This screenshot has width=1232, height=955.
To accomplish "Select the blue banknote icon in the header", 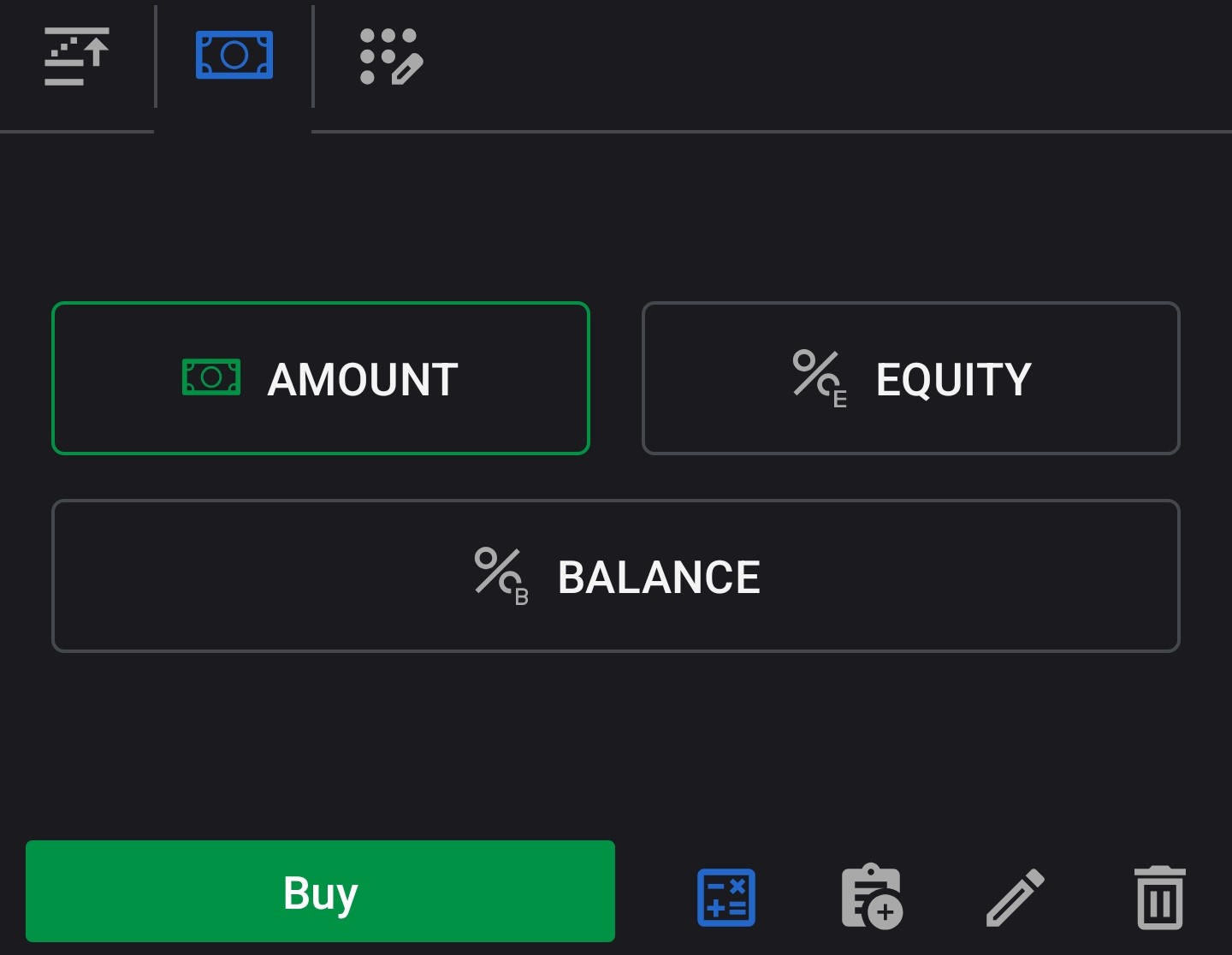I will (x=234, y=55).
